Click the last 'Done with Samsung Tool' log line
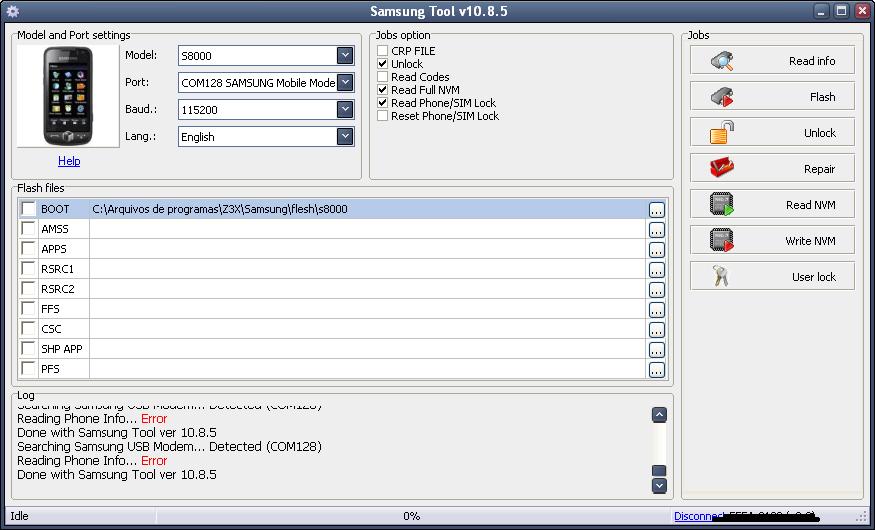This screenshot has height=530, width=875. [117, 475]
